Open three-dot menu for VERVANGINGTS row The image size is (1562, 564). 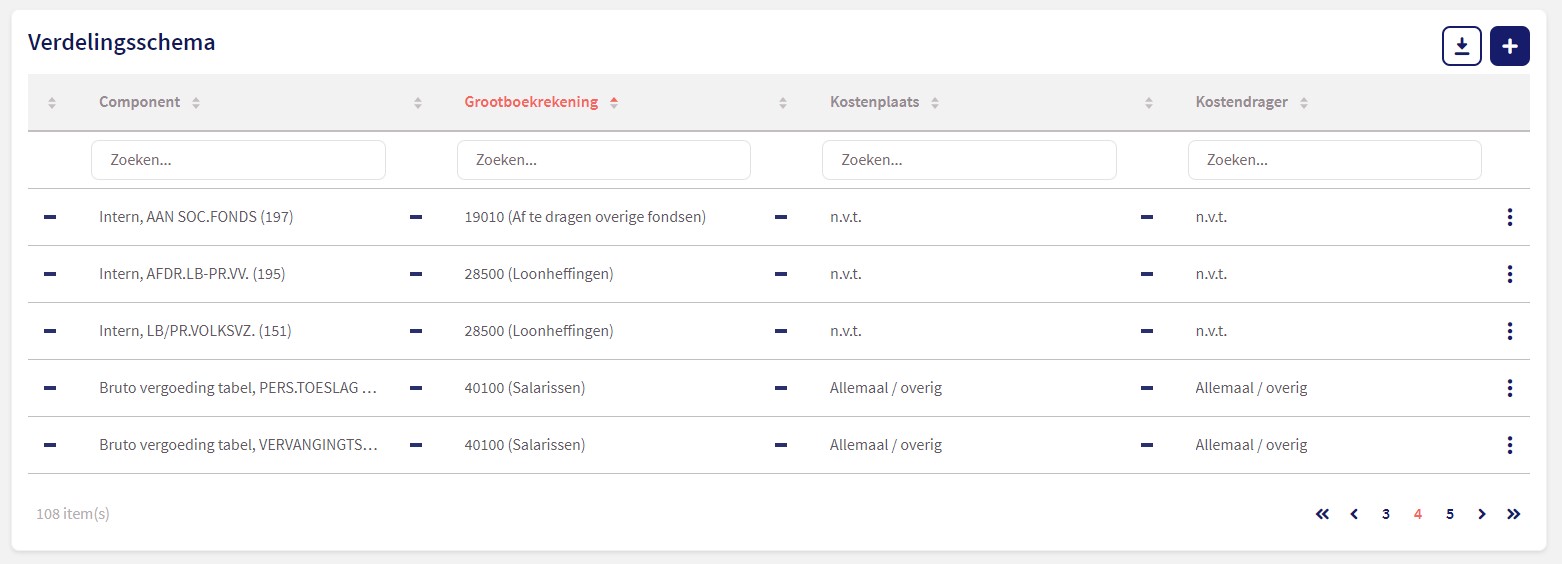point(1510,445)
